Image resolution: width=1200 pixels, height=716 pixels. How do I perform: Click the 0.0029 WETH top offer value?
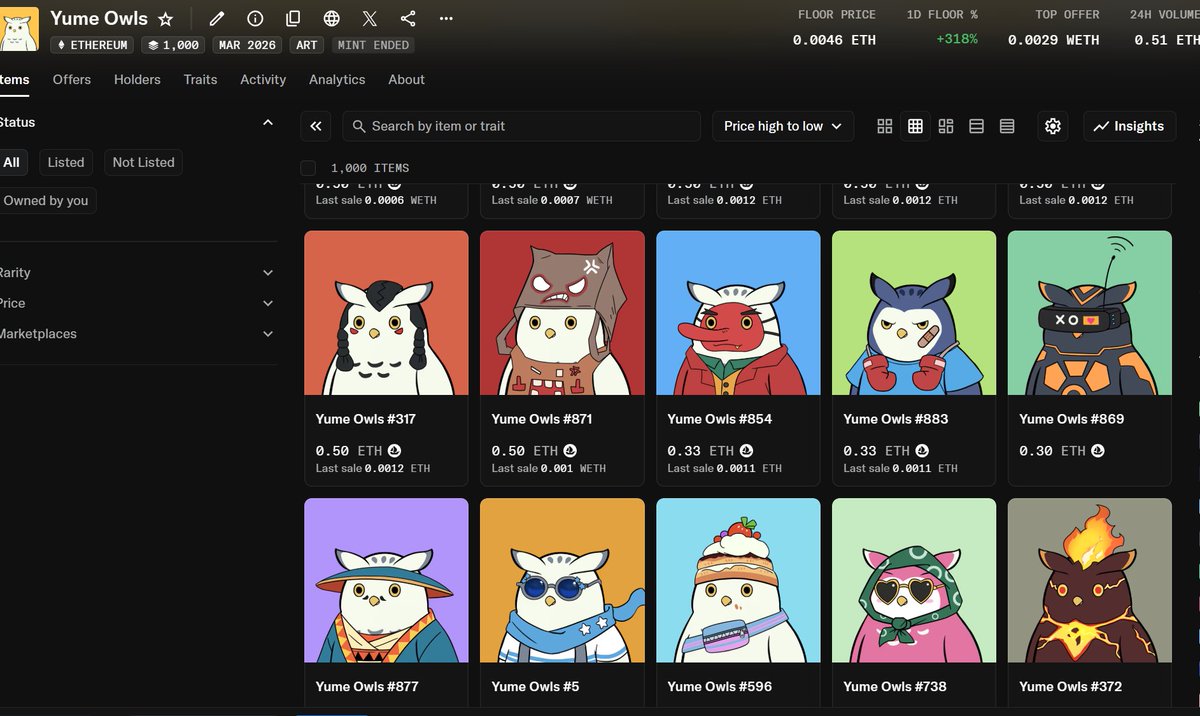point(1053,40)
